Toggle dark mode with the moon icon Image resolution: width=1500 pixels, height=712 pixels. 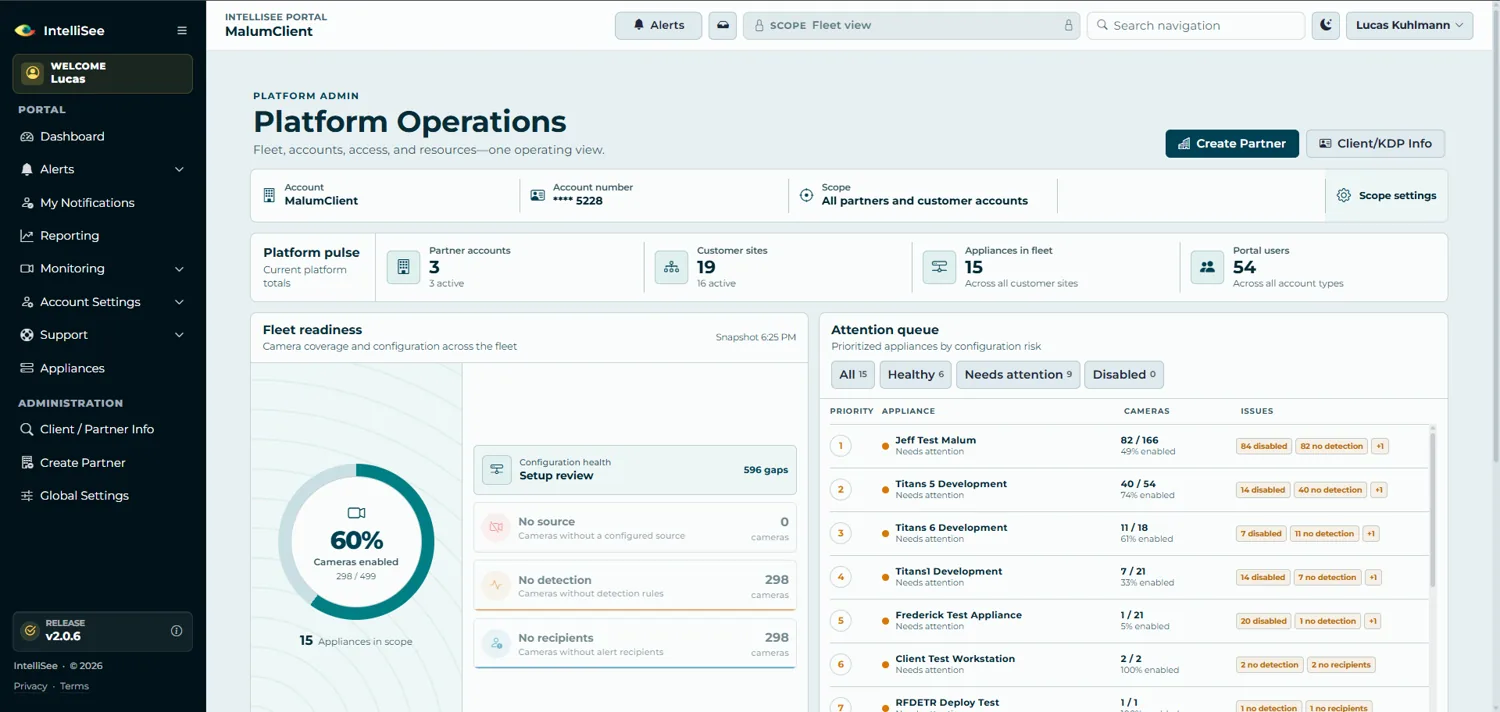click(x=1326, y=25)
